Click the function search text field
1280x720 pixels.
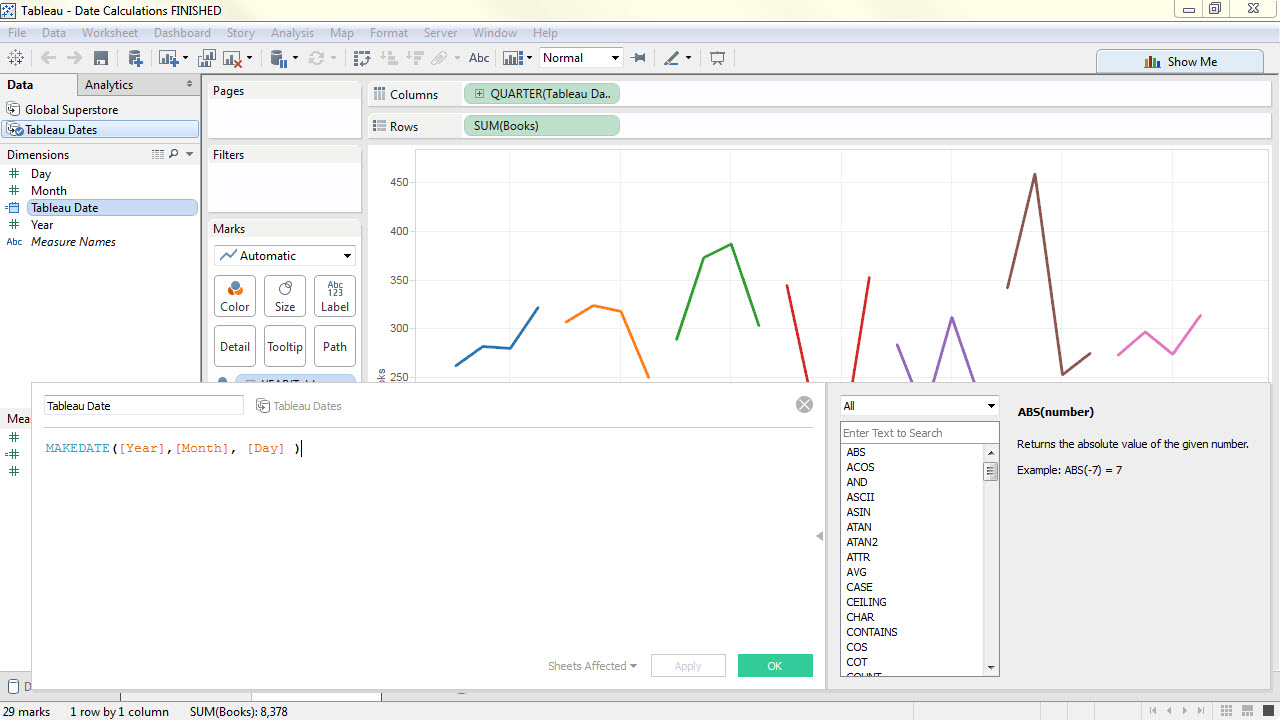(x=919, y=433)
